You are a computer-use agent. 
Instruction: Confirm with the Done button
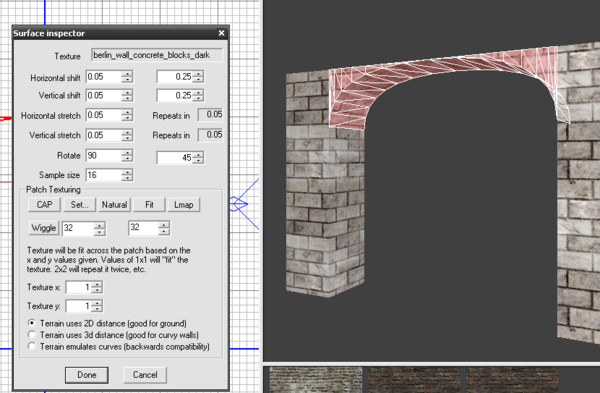coord(87,375)
